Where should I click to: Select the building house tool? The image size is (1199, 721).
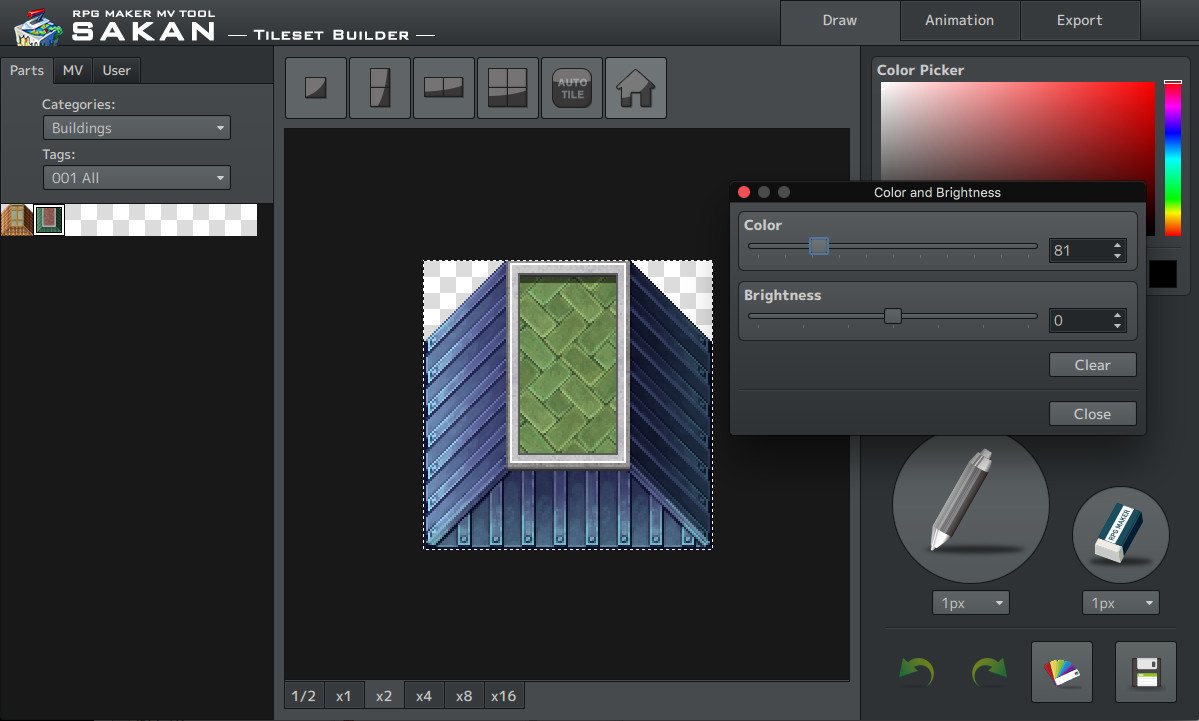635,88
